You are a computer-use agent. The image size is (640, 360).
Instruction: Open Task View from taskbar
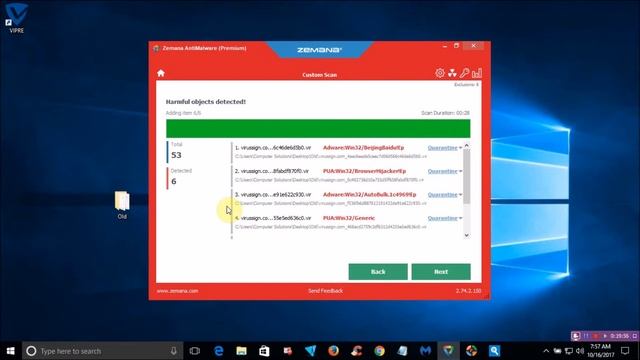point(195,351)
